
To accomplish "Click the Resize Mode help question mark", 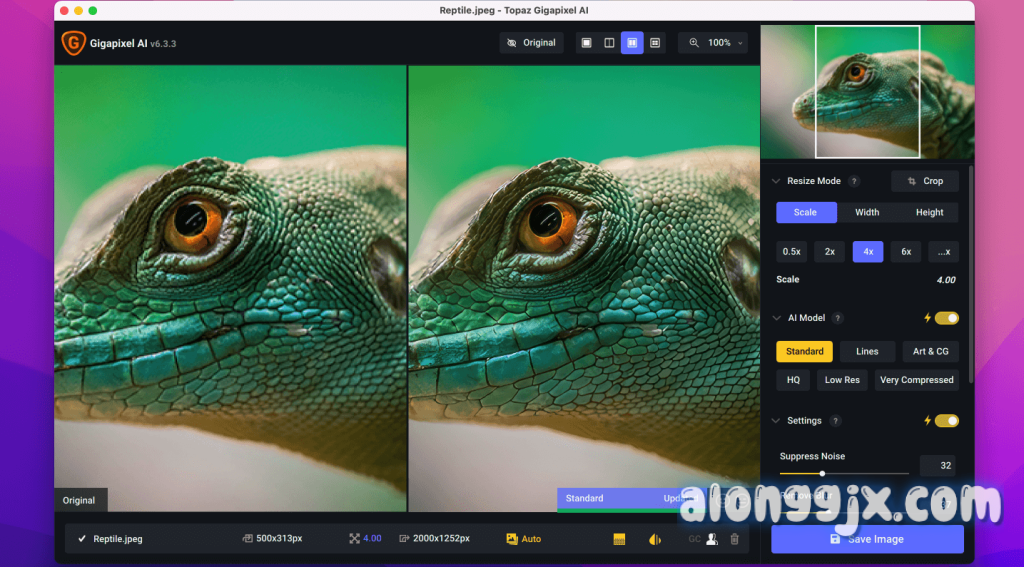I will coord(854,181).
